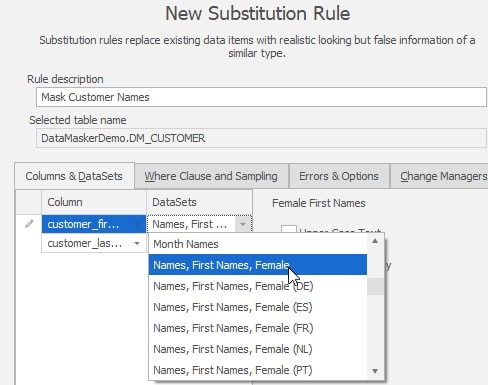Expand the customer_fir... column dropdown arrow
Screen dimensions: 488x385
click(x=137, y=224)
